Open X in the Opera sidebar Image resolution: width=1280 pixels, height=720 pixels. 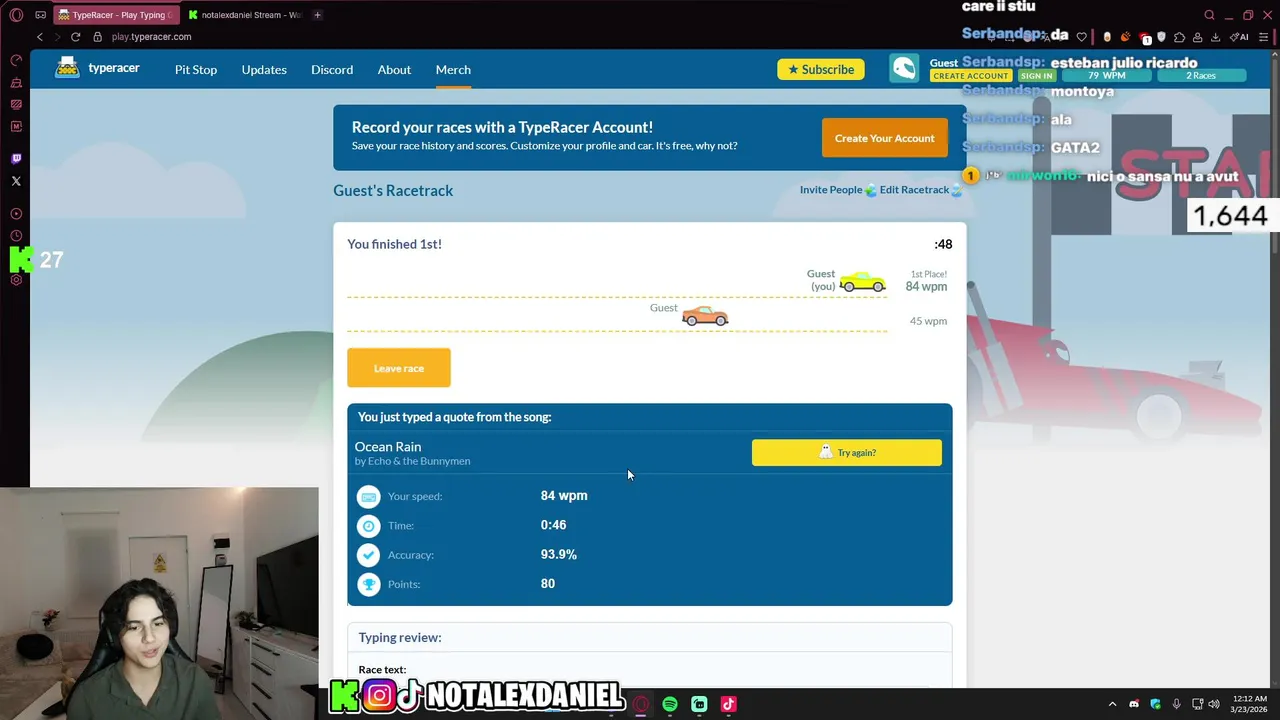pos(16,181)
